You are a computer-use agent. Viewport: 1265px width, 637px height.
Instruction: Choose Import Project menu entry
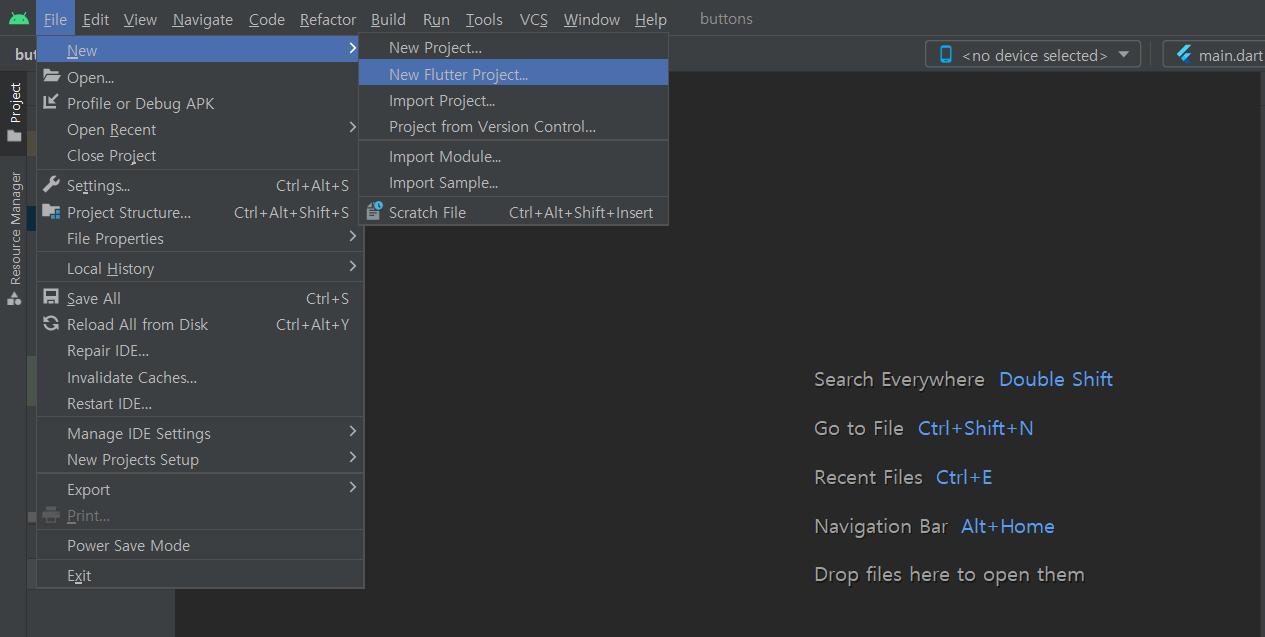(x=514, y=100)
